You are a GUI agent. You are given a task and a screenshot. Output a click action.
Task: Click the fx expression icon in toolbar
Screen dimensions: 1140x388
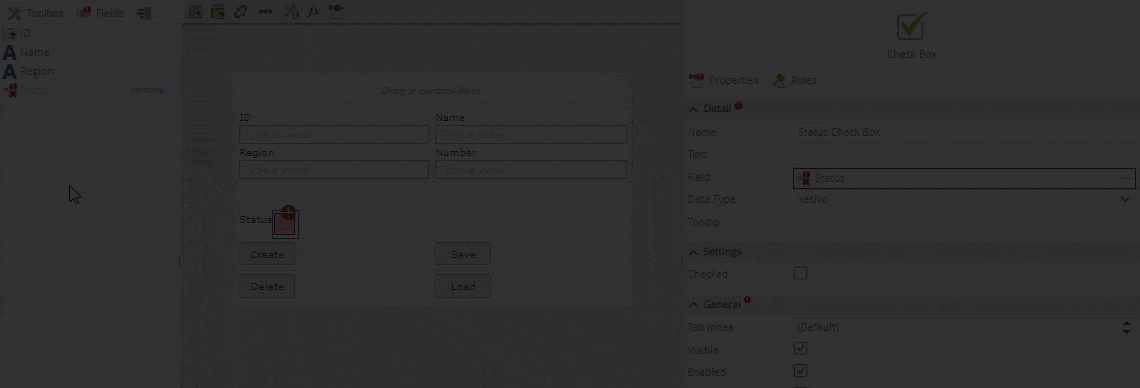coord(314,12)
